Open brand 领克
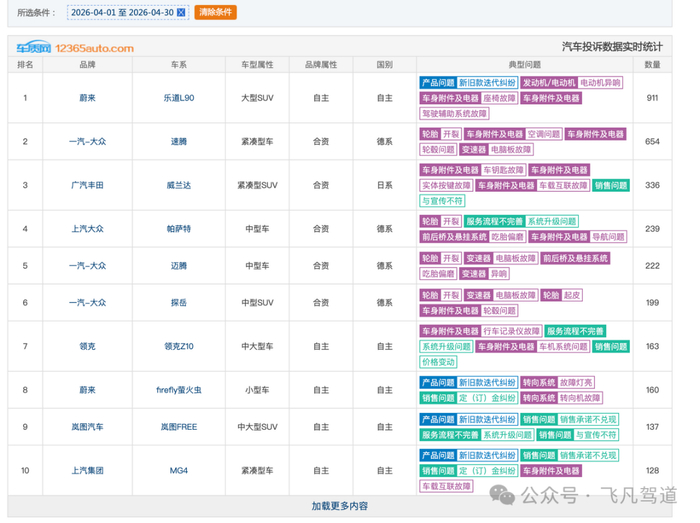Image resolution: width=700 pixels, height=523 pixels. coord(88,346)
